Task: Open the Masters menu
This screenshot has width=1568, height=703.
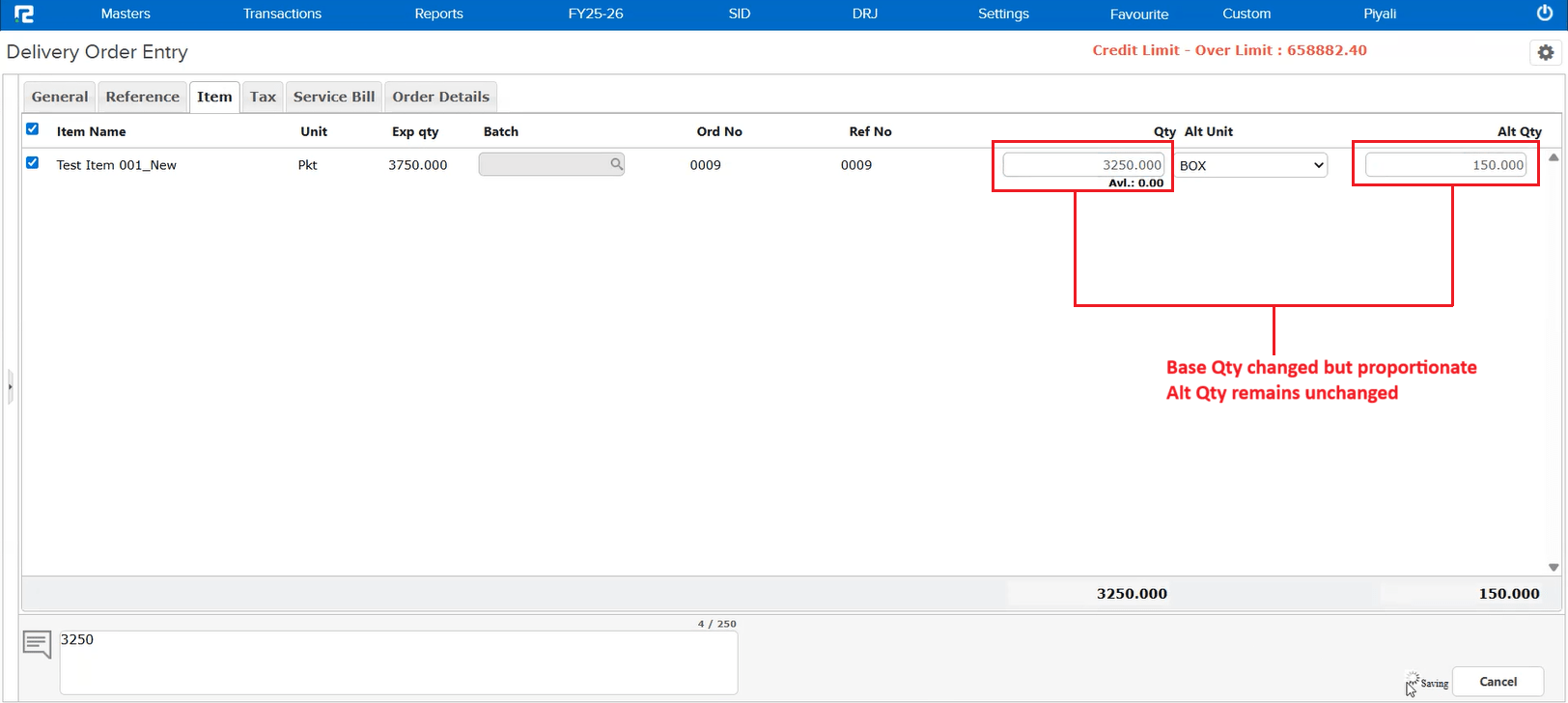Action: click(126, 14)
